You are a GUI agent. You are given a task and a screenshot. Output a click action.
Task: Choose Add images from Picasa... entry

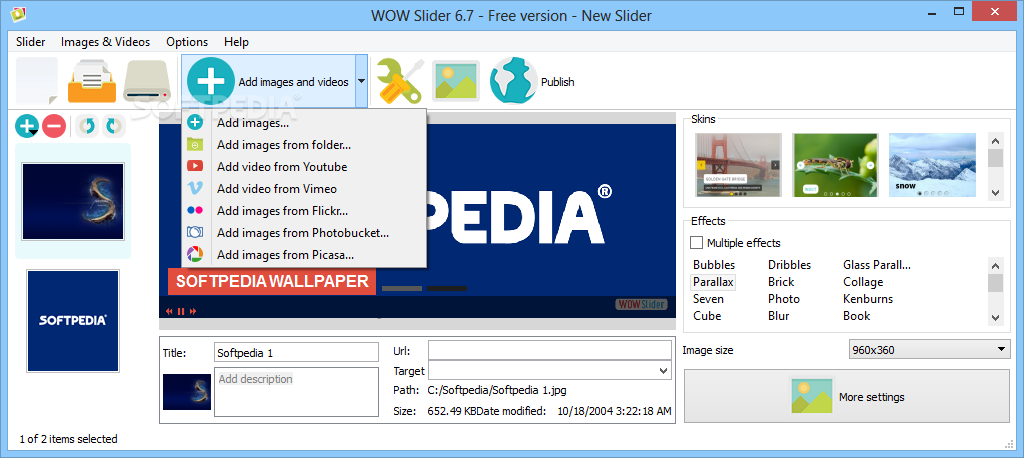[304, 254]
